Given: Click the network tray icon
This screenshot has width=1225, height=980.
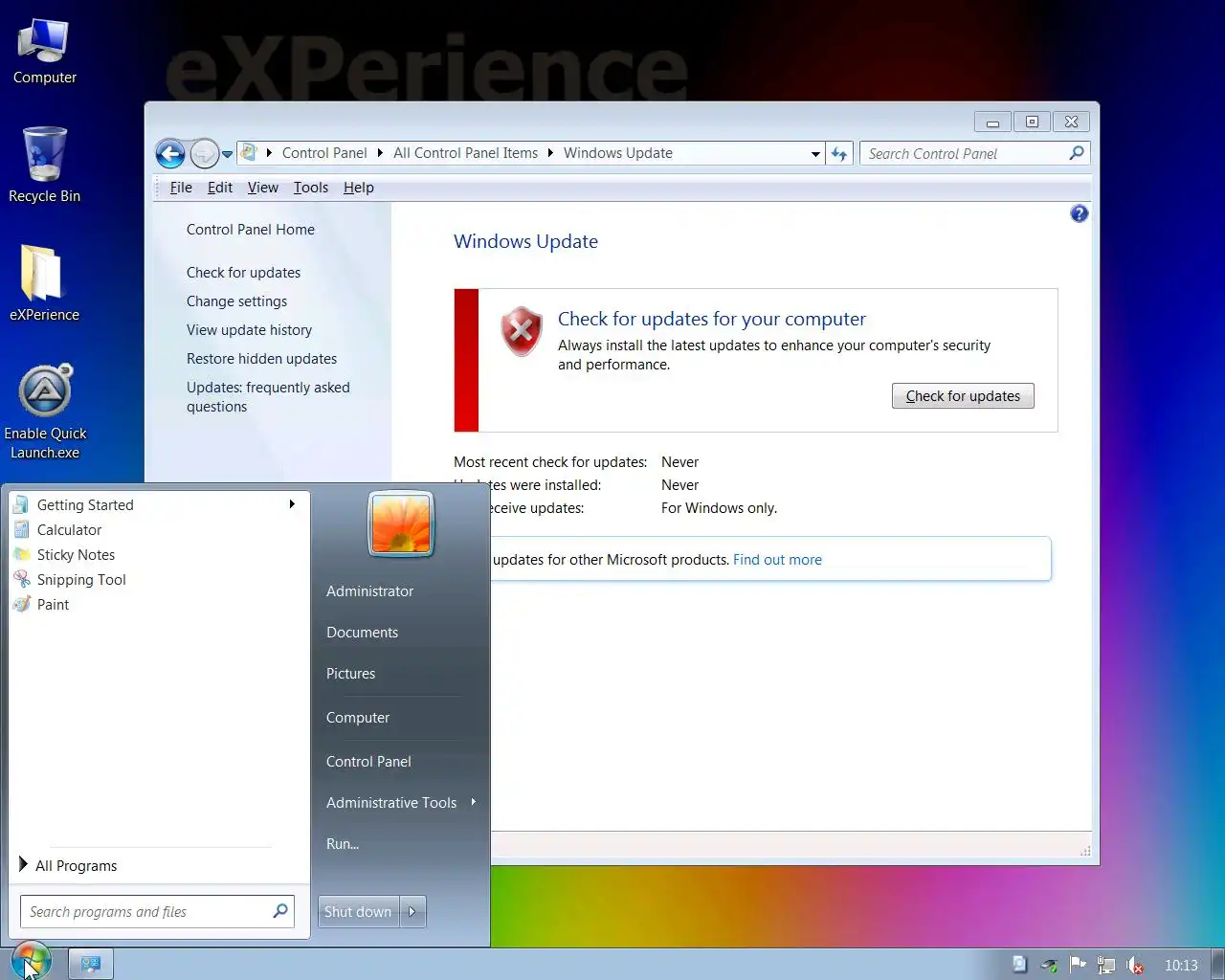Looking at the screenshot, I should point(1106,965).
